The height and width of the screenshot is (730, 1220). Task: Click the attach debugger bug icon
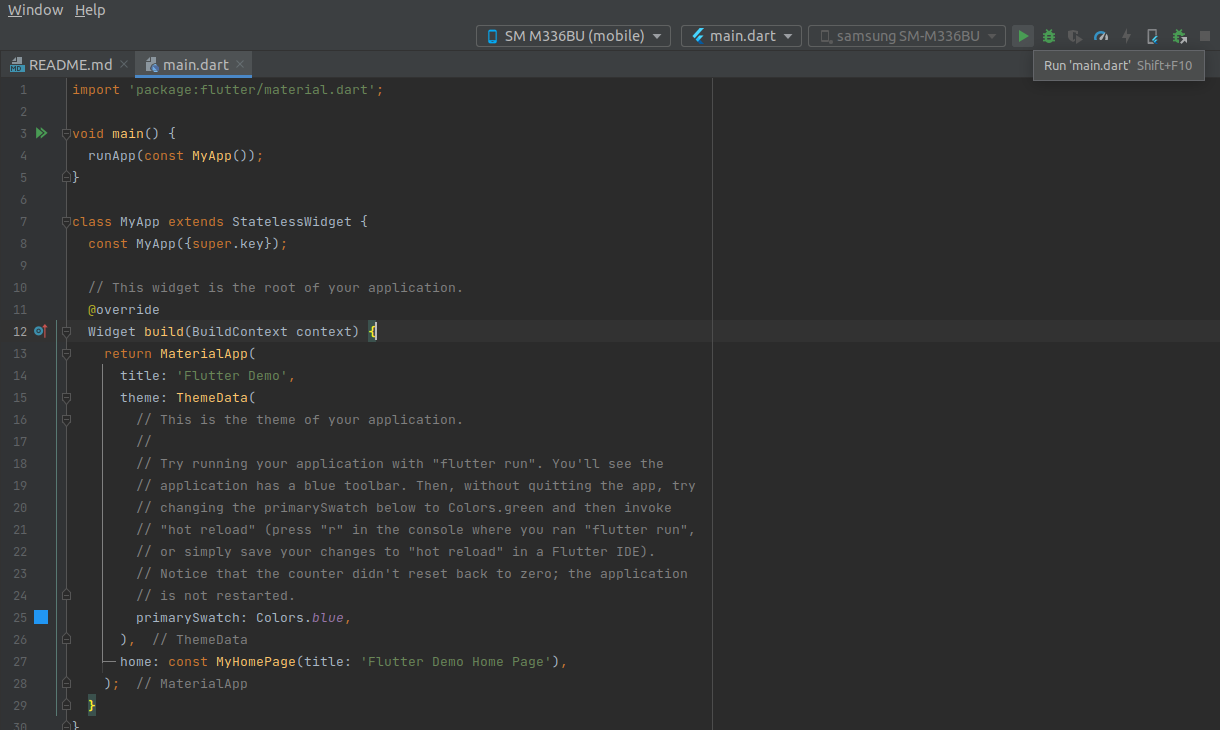click(1179, 36)
